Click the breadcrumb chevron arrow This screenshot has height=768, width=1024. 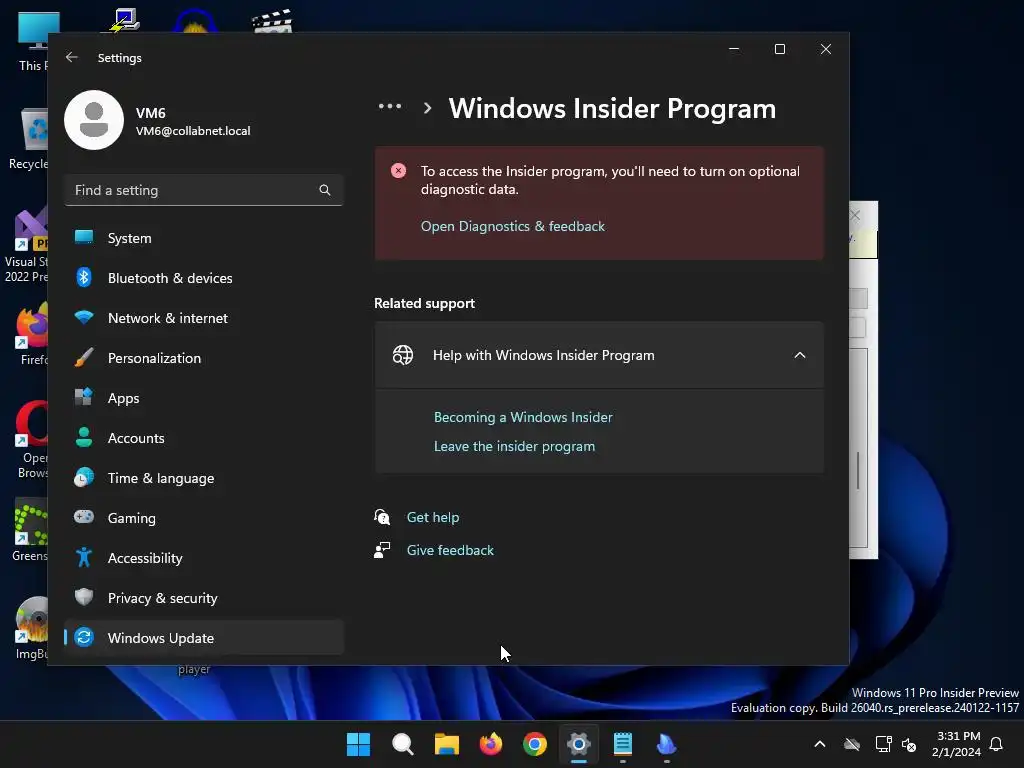pos(427,108)
